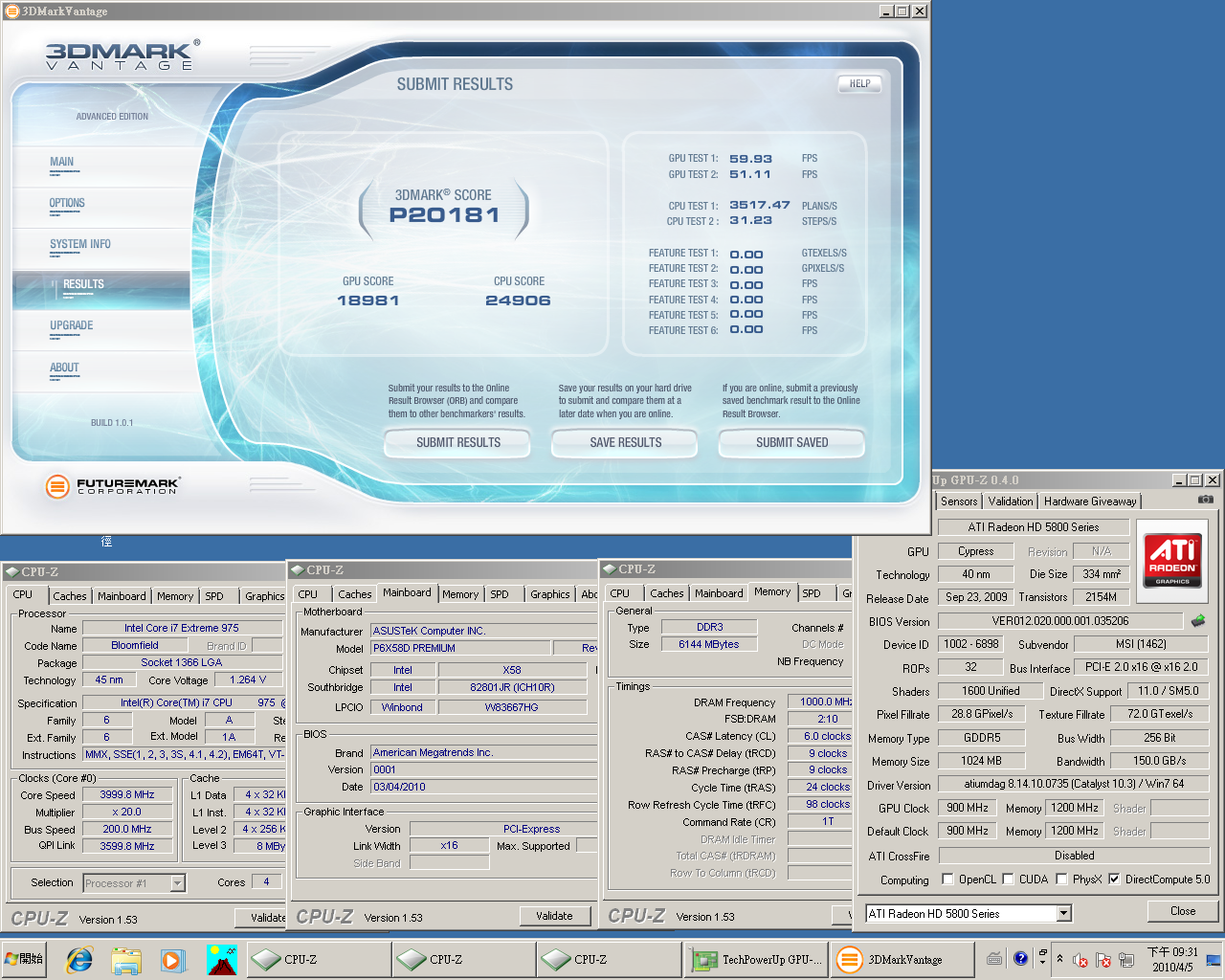Viewport: 1225px width, 980px height.
Task: Launch Windows Media Player from the taskbar
Action: coord(173,959)
